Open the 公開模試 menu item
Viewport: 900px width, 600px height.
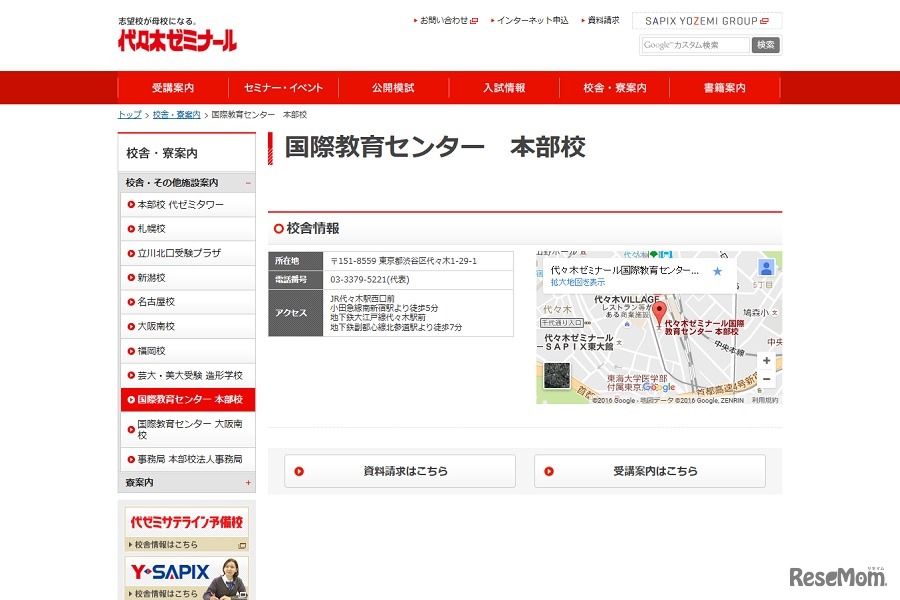(x=393, y=88)
